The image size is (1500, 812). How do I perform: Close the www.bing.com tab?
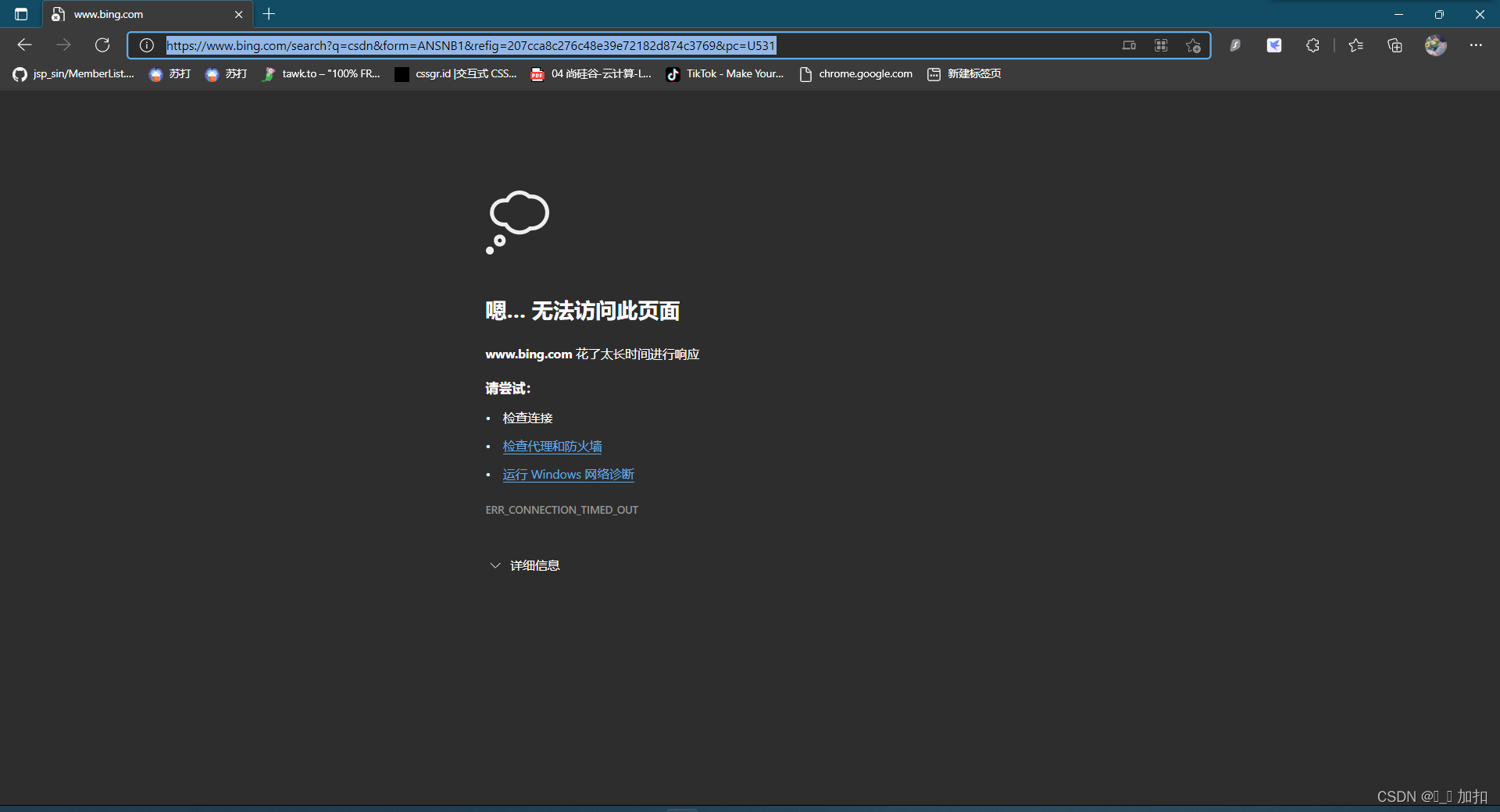click(x=238, y=14)
